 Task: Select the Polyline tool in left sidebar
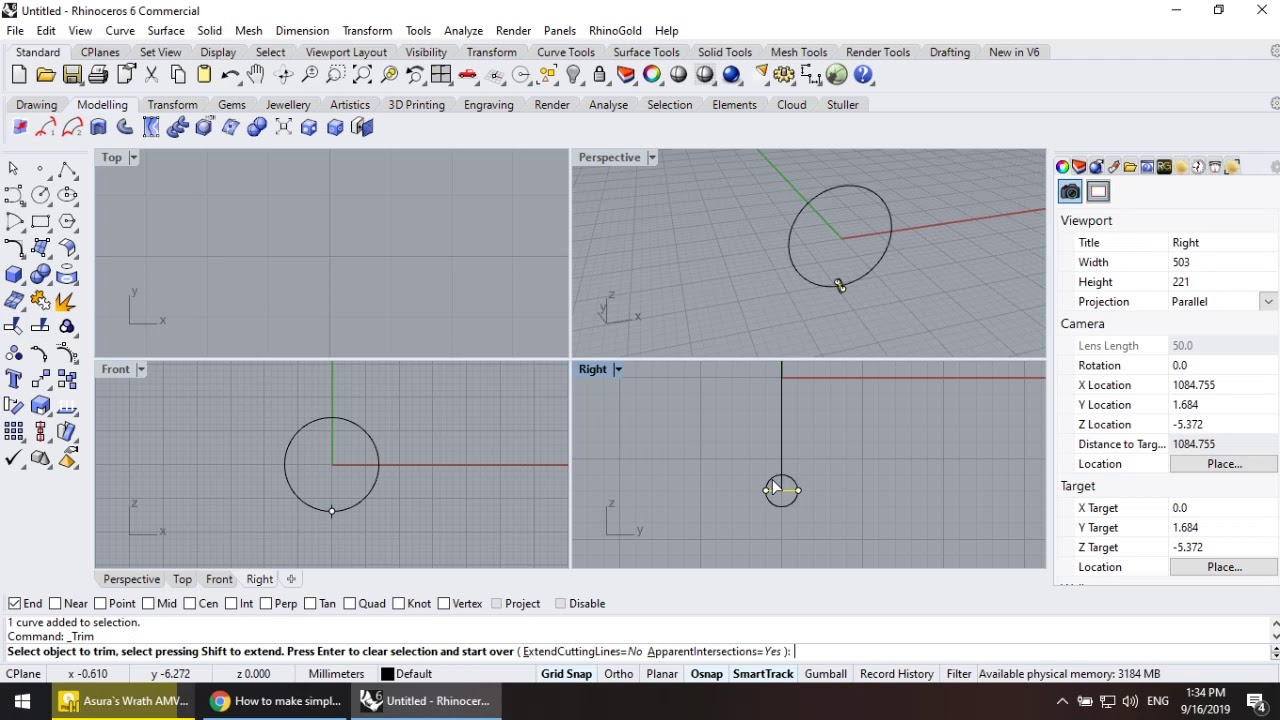[x=67, y=169]
